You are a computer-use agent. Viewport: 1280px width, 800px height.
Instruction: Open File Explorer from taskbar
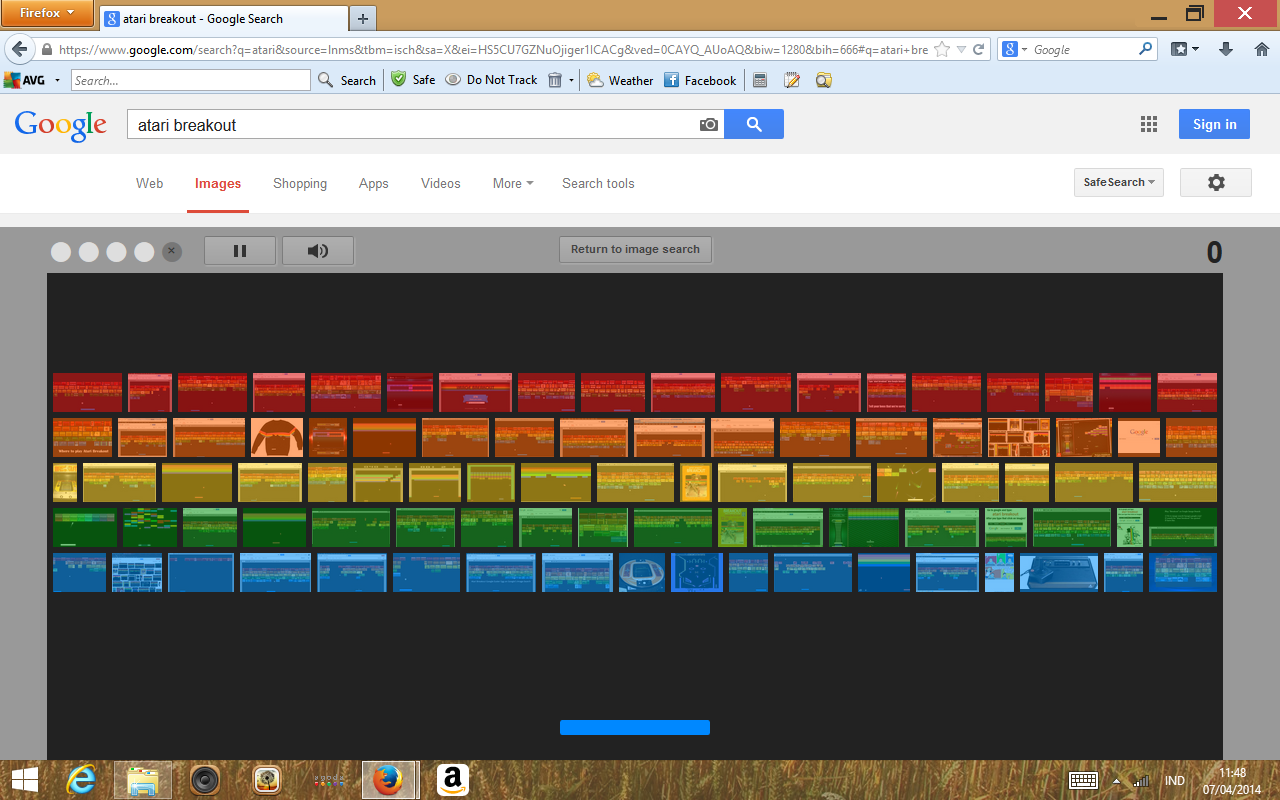click(x=142, y=780)
